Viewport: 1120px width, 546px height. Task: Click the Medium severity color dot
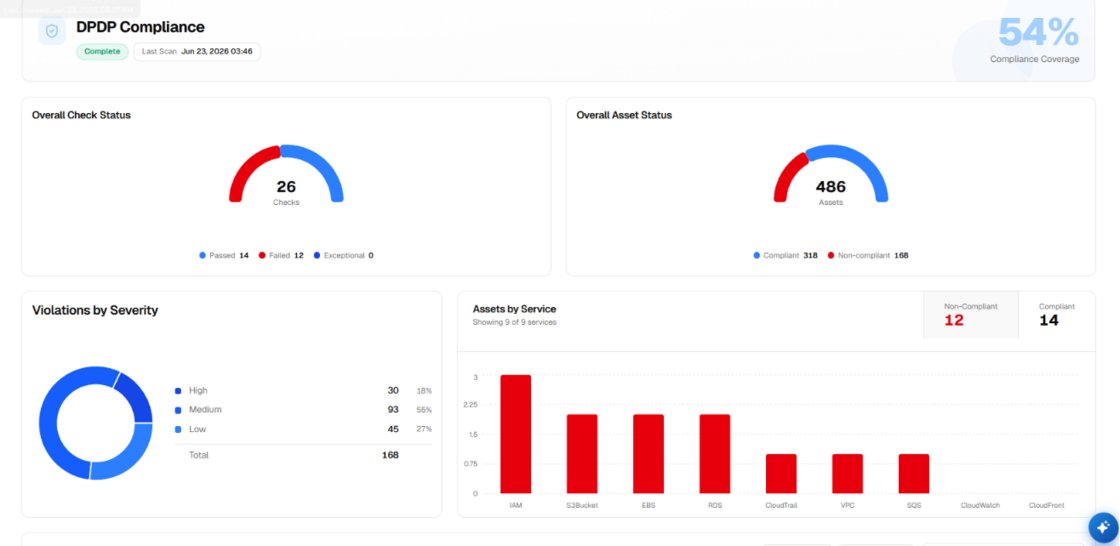pos(178,410)
